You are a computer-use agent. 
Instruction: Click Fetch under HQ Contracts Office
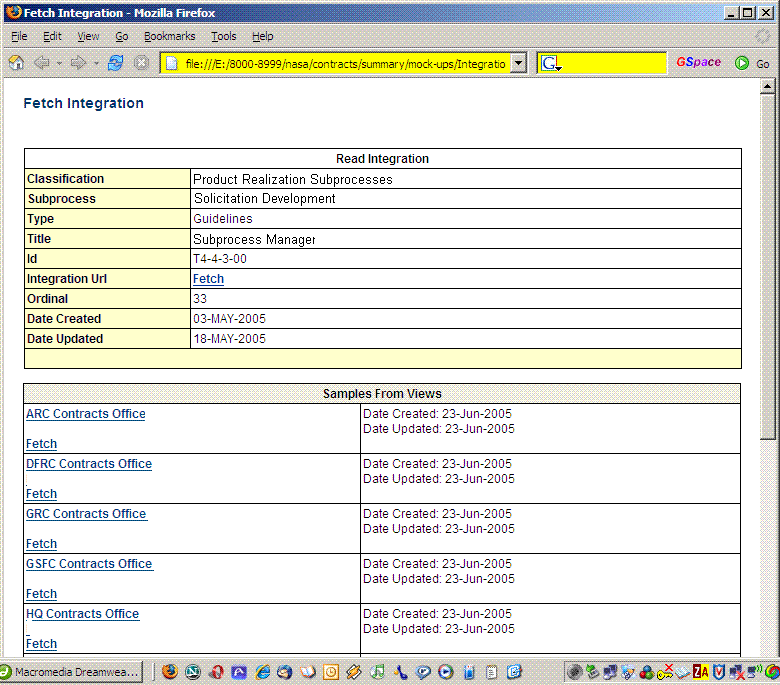pos(41,644)
